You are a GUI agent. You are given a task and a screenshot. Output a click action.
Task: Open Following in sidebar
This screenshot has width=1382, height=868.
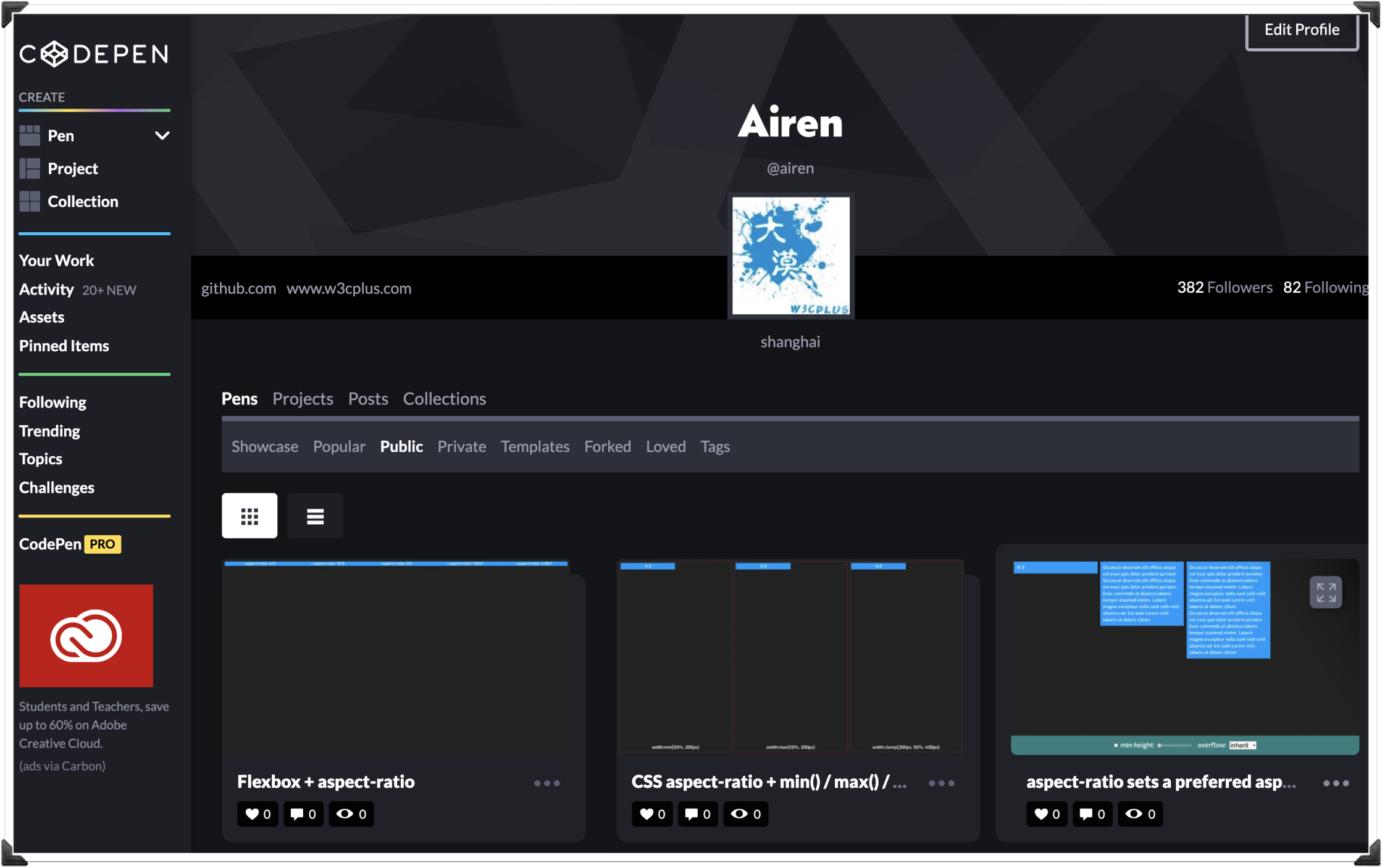point(52,403)
